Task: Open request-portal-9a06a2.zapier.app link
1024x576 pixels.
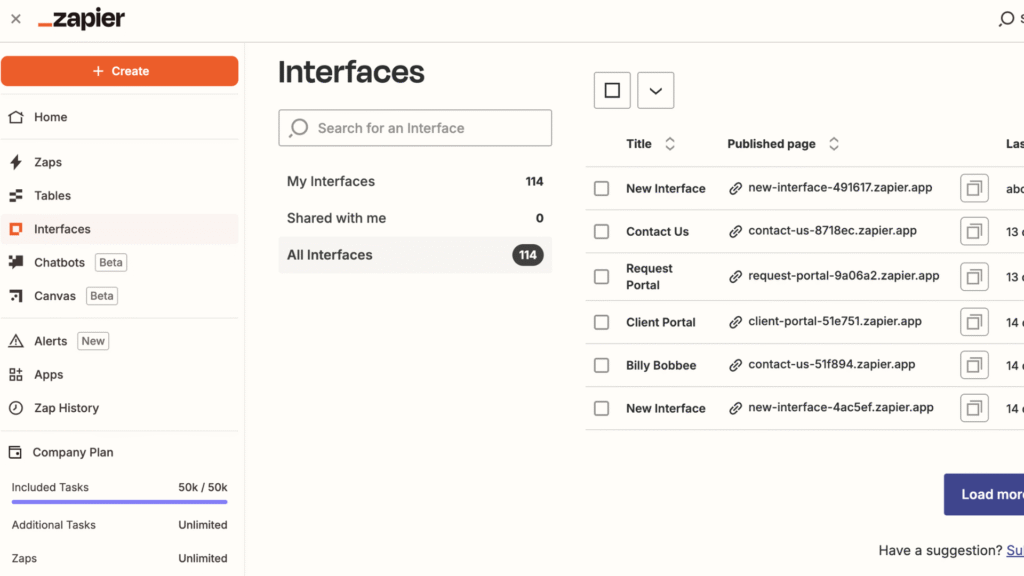Action: [x=844, y=276]
